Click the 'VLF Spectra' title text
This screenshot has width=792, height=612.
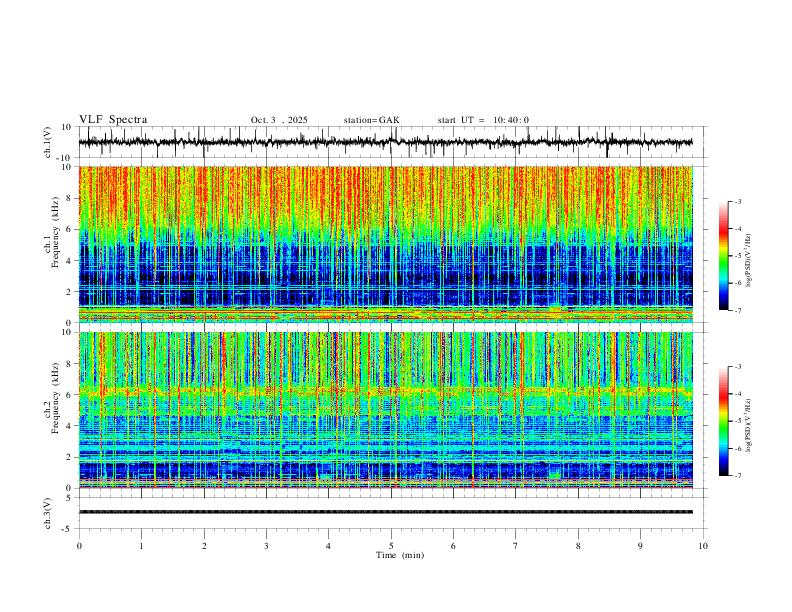(x=113, y=120)
